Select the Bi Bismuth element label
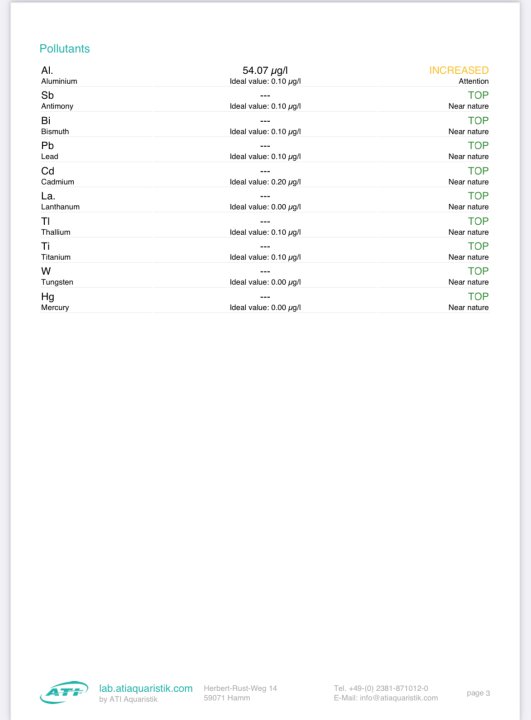531x720 pixels. [55, 125]
